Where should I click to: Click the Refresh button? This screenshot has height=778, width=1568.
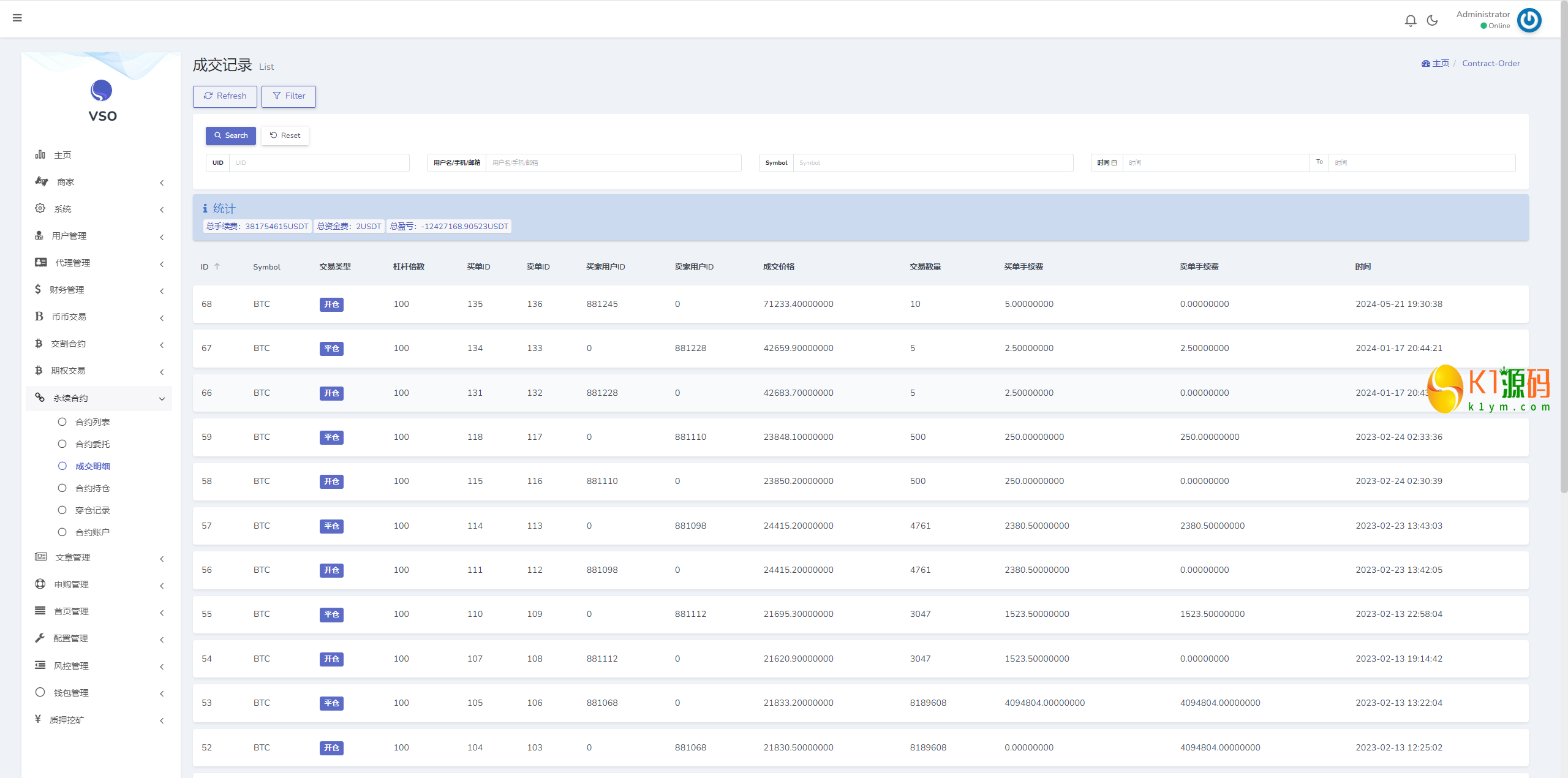pos(225,96)
